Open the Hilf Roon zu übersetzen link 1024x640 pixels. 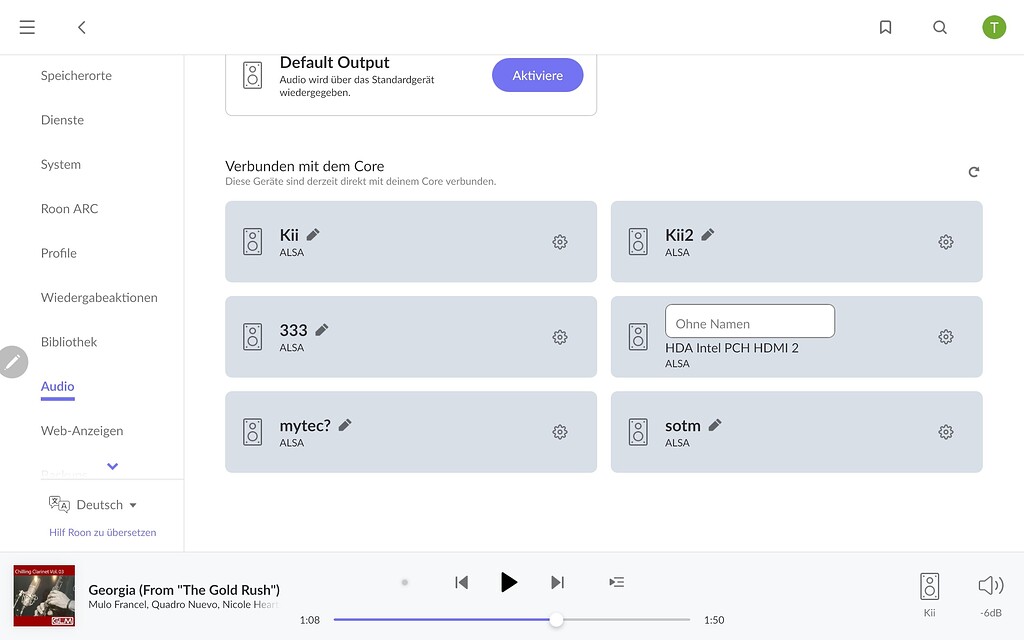pos(102,532)
